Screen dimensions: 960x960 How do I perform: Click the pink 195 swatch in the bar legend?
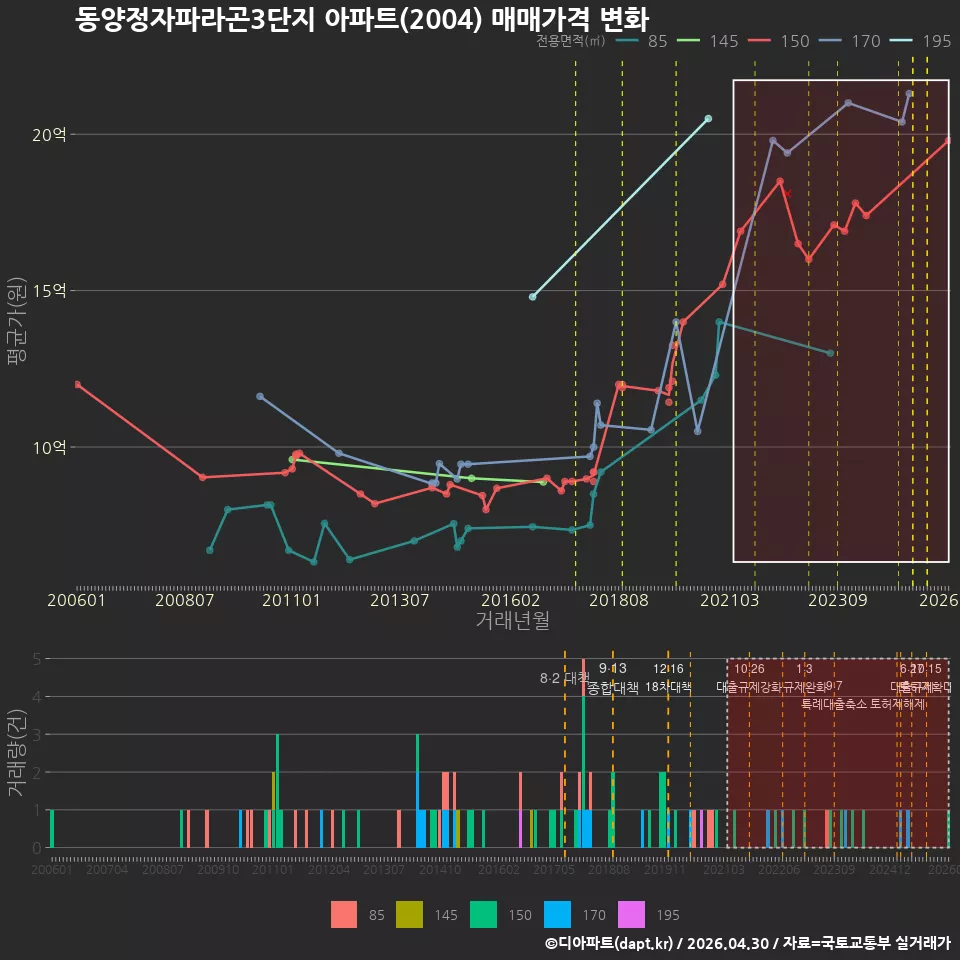click(631, 914)
